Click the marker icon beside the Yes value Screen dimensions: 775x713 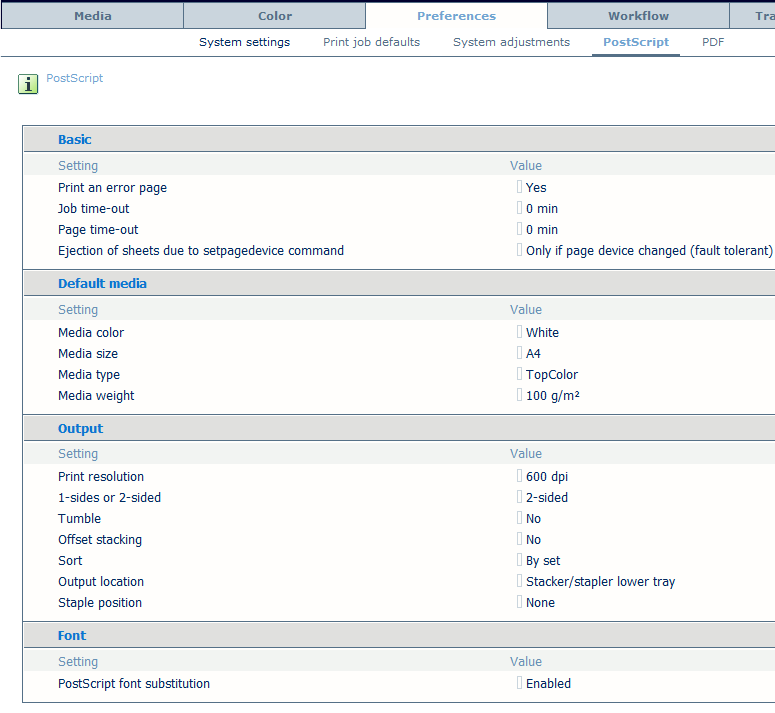(x=519, y=187)
